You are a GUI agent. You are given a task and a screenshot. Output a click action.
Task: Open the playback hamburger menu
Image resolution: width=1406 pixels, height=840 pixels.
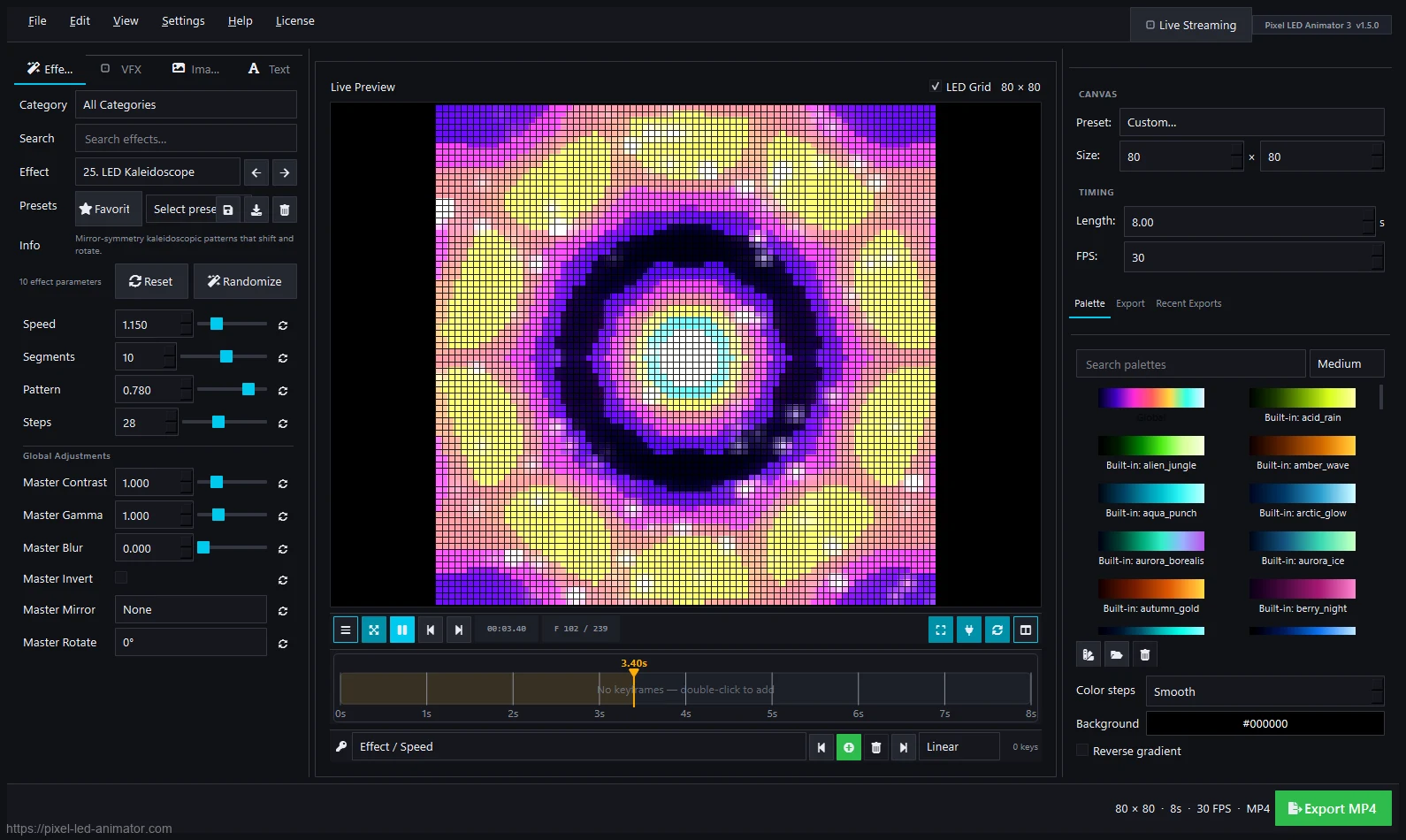pos(346,630)
